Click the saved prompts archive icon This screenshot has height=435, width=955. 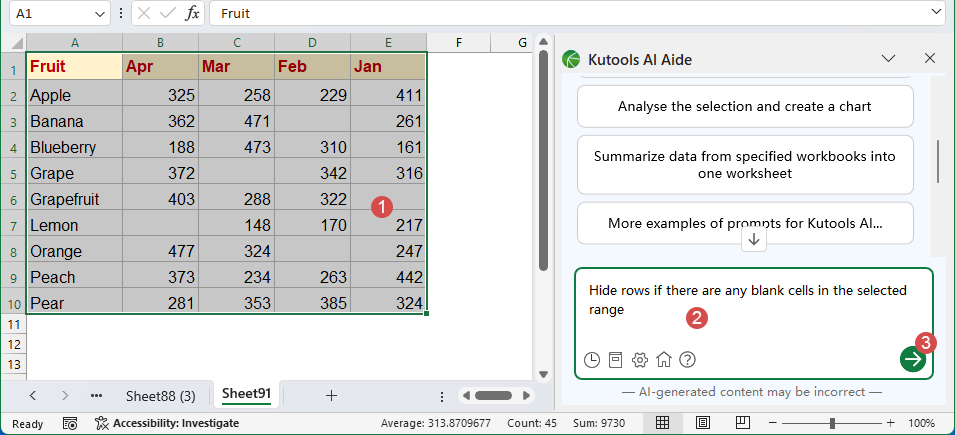pyautogui.click(x=616, y=360)
